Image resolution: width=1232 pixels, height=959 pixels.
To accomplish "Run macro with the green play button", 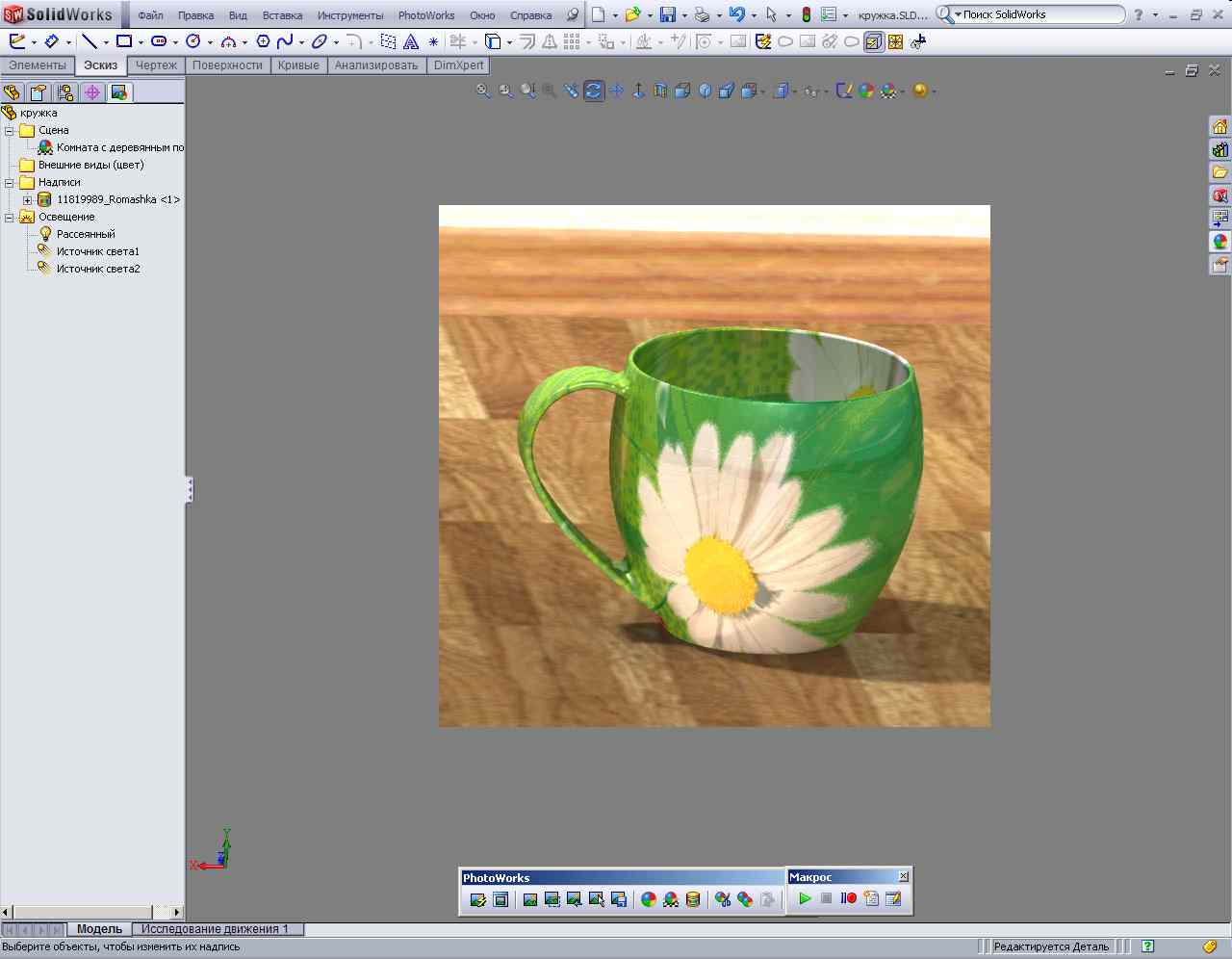I will pos(805,898).
